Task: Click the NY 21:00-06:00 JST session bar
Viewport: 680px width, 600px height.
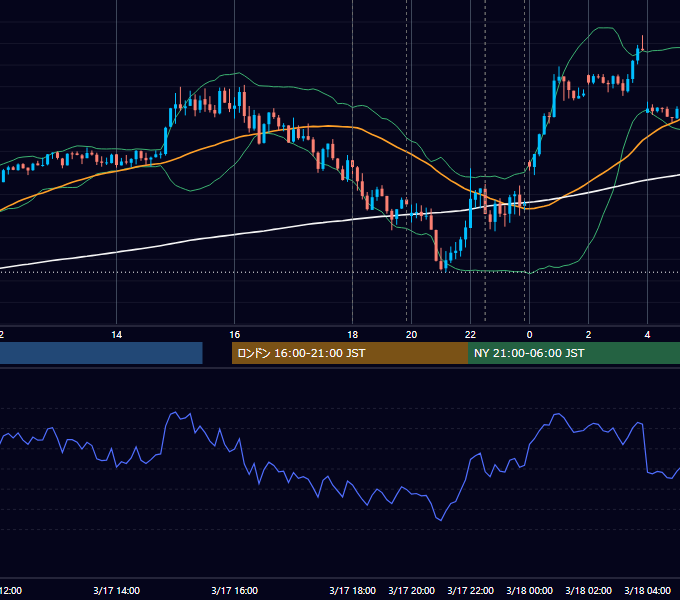Action: click(574, 353)
